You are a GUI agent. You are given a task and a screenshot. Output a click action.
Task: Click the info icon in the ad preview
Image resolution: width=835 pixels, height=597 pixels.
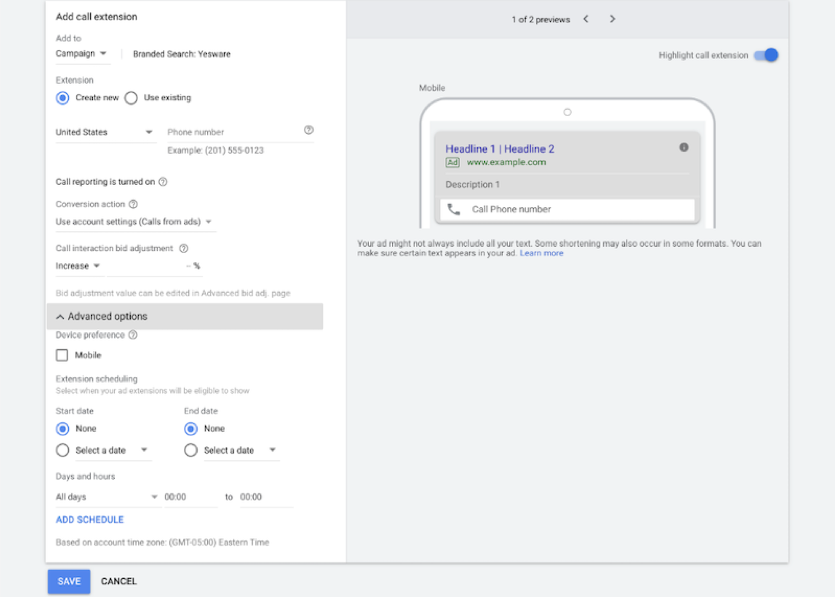coord(684,148)
